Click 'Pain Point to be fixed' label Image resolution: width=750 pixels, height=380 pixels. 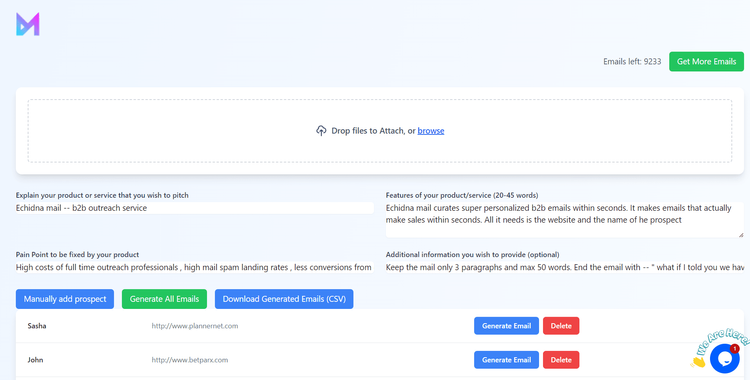click(77, 255)
